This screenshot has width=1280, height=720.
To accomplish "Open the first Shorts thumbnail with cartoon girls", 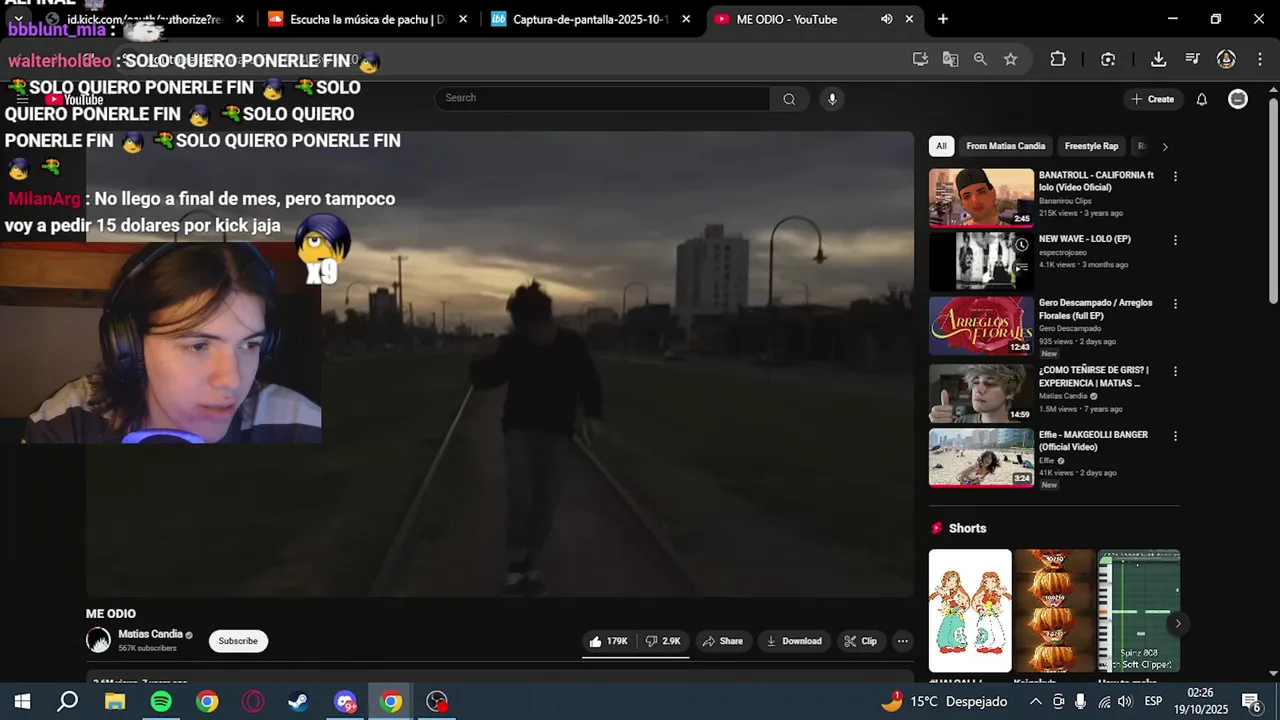I will (970, 610).
